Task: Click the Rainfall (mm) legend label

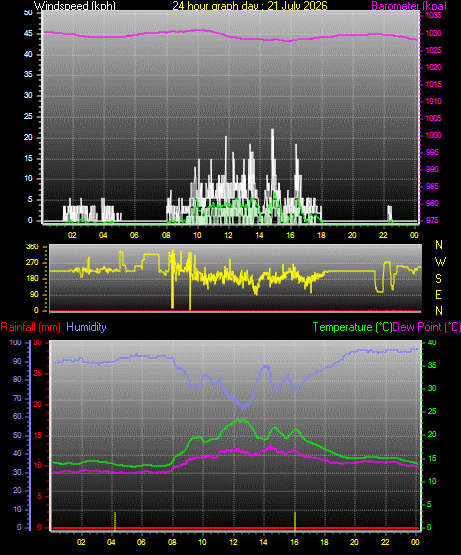Action: pos(30,327)
